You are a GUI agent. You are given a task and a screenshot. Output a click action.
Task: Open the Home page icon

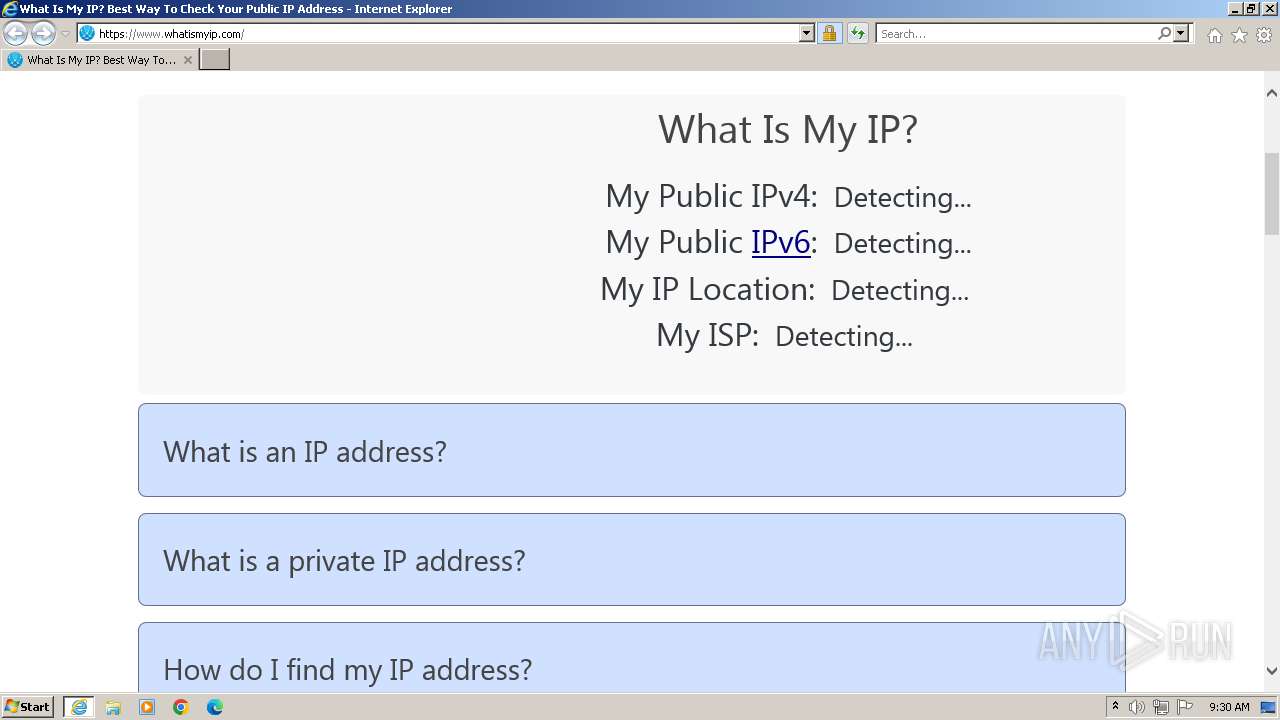pos(1214,35)
